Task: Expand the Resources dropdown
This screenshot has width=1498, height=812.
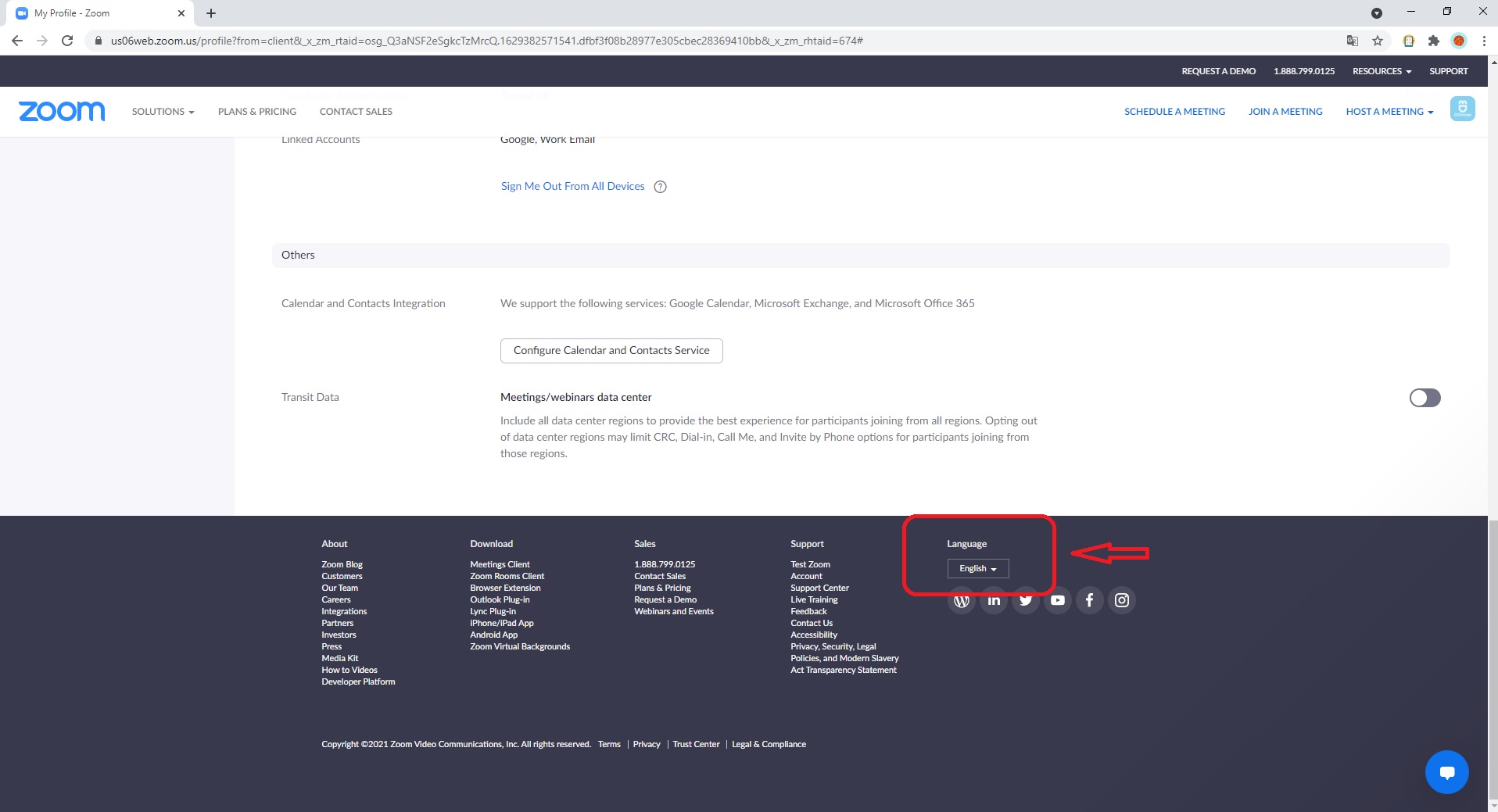Action: point(1382,71)
